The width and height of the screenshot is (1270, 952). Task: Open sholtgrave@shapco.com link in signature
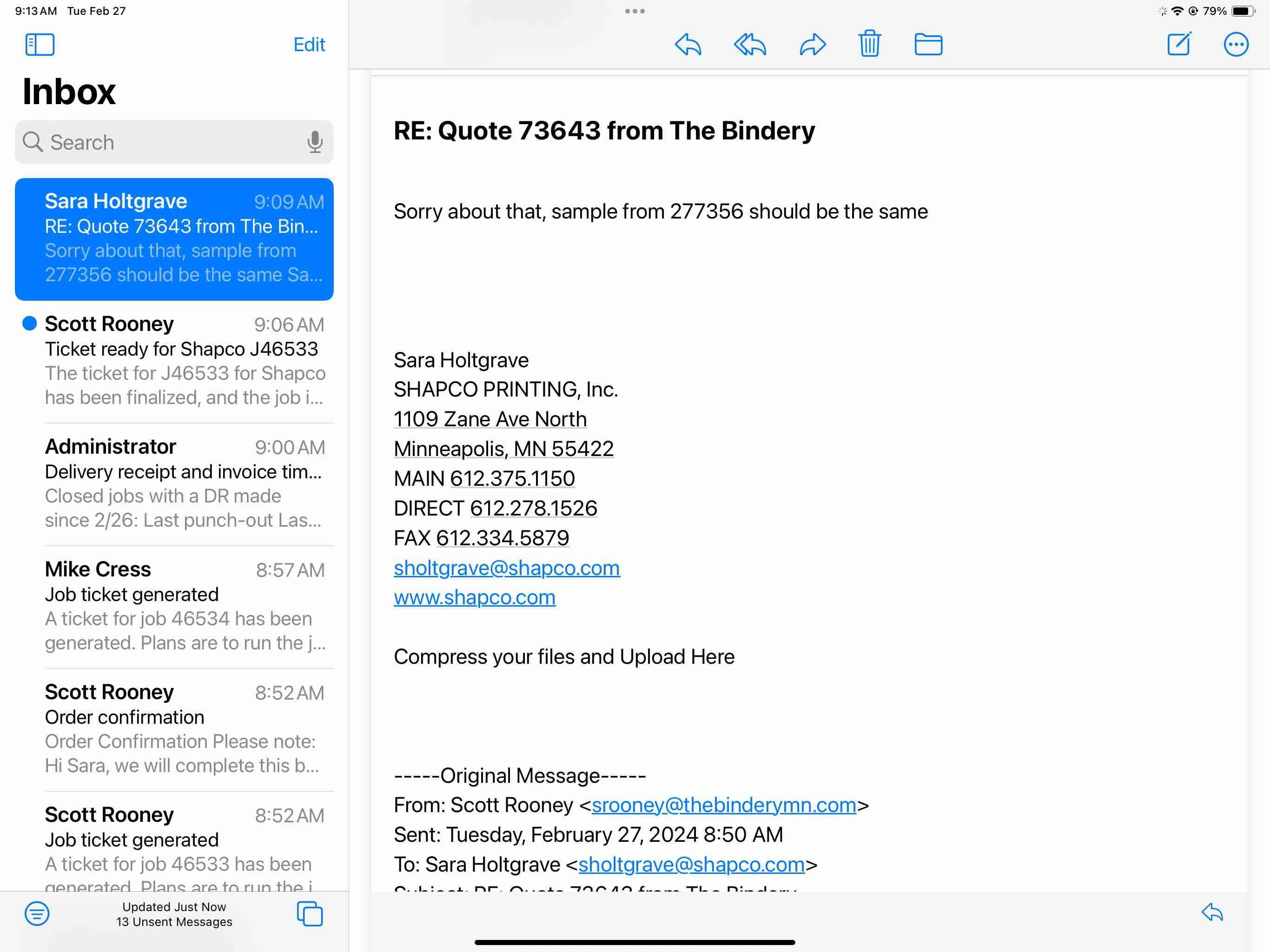point(506,567)
